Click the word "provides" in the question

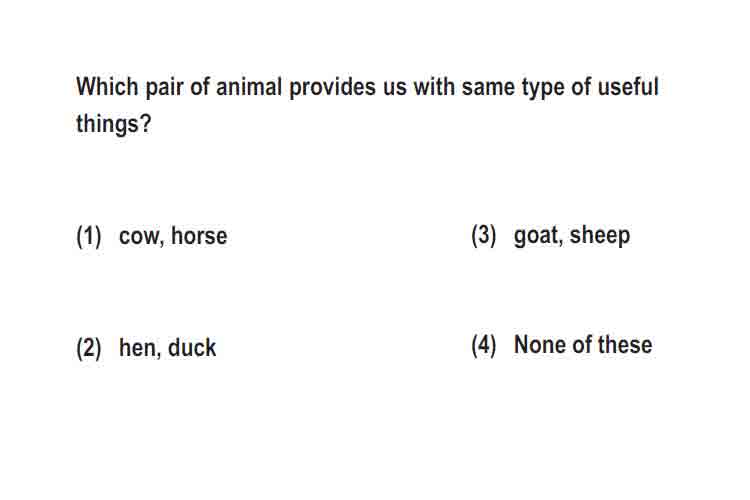[x=332, y=88]
